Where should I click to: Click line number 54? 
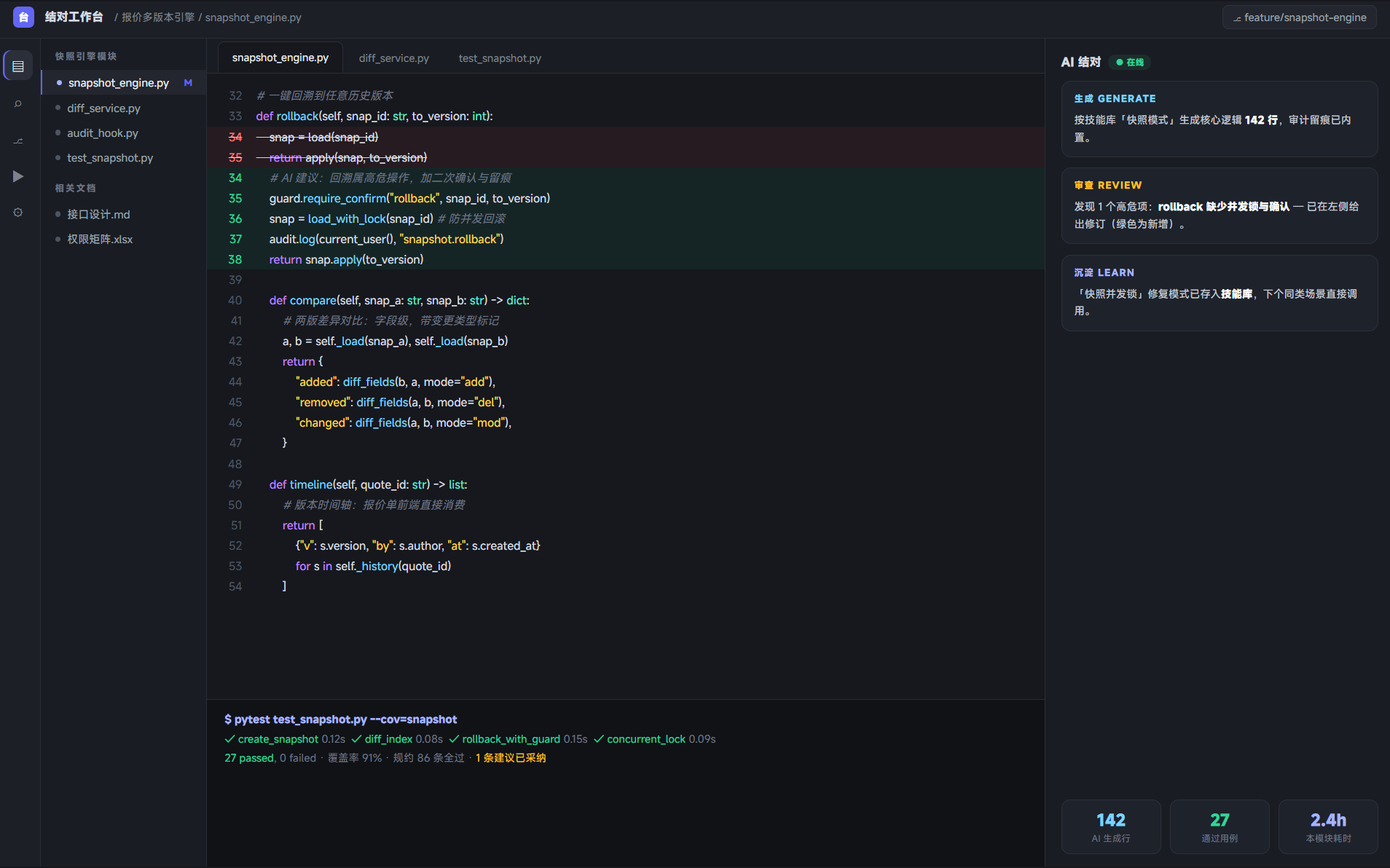[235, 586]
